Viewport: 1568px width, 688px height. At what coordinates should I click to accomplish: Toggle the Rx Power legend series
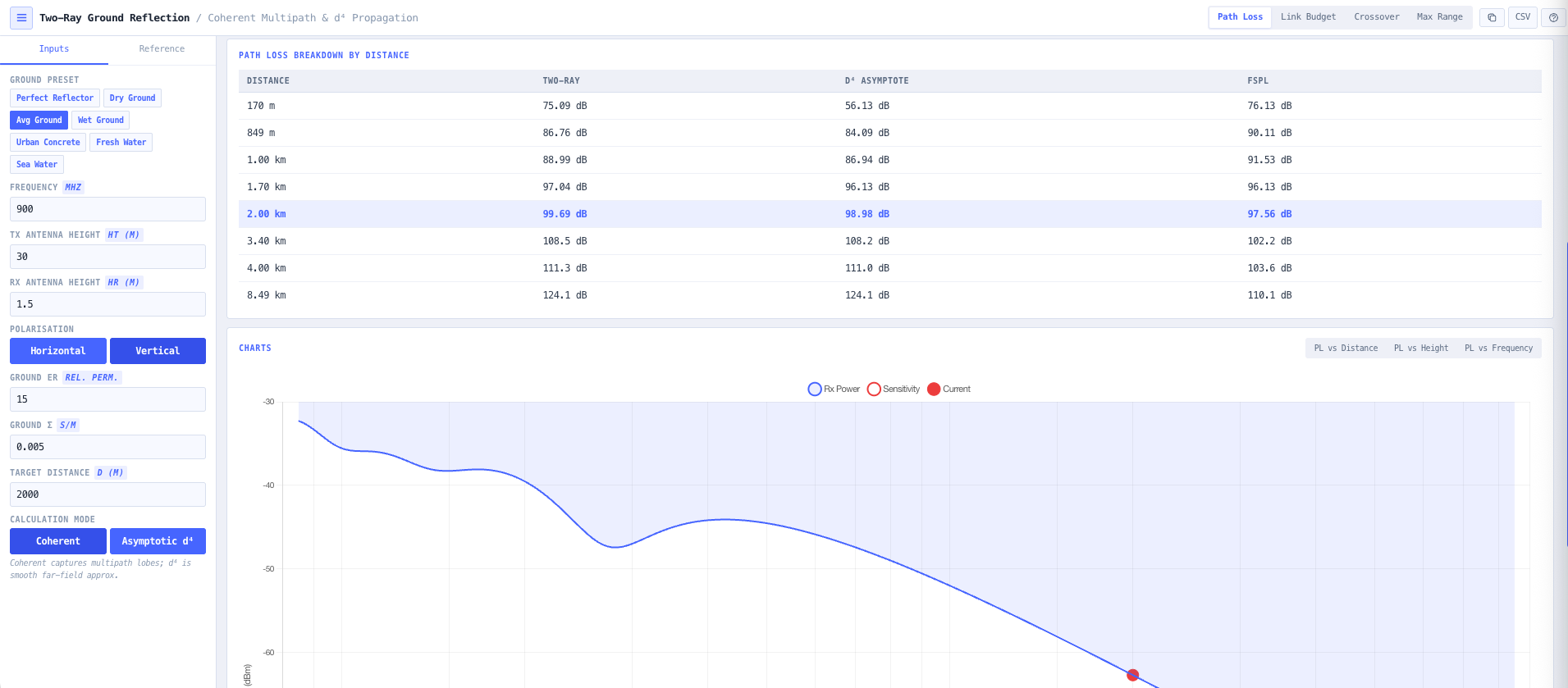834,389
